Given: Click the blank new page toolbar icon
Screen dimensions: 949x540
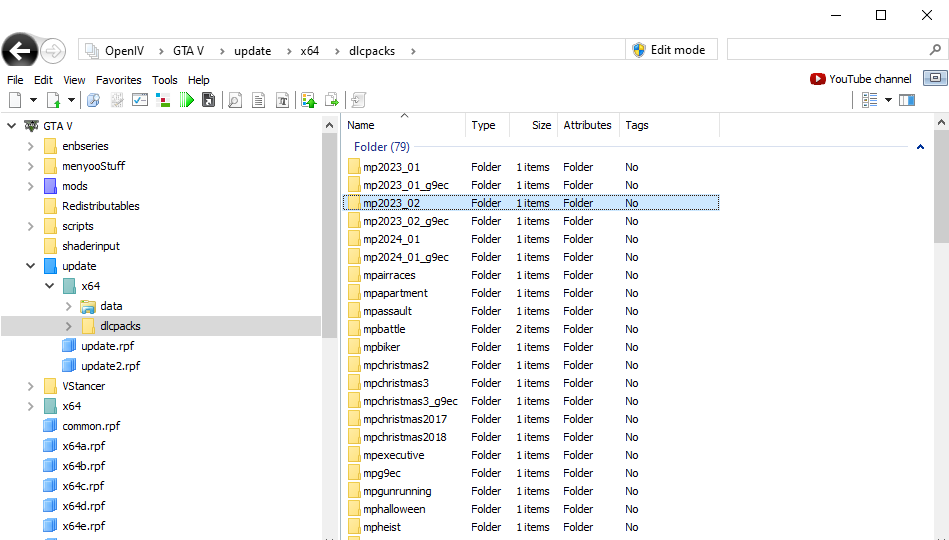Looking at the screenshot, I should click(15, 100).
